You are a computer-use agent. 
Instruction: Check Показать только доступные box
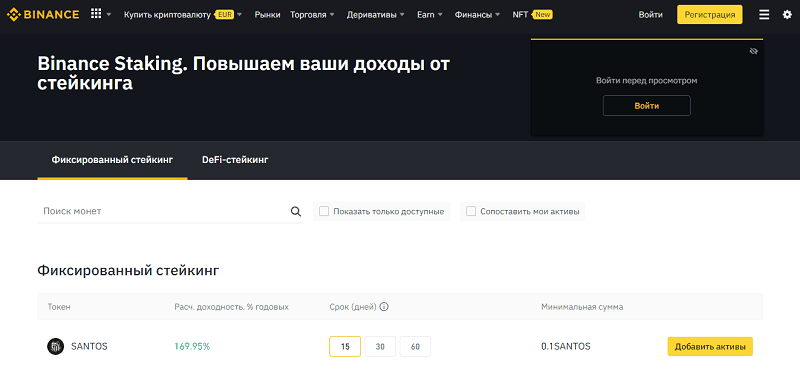click(323, 211)
